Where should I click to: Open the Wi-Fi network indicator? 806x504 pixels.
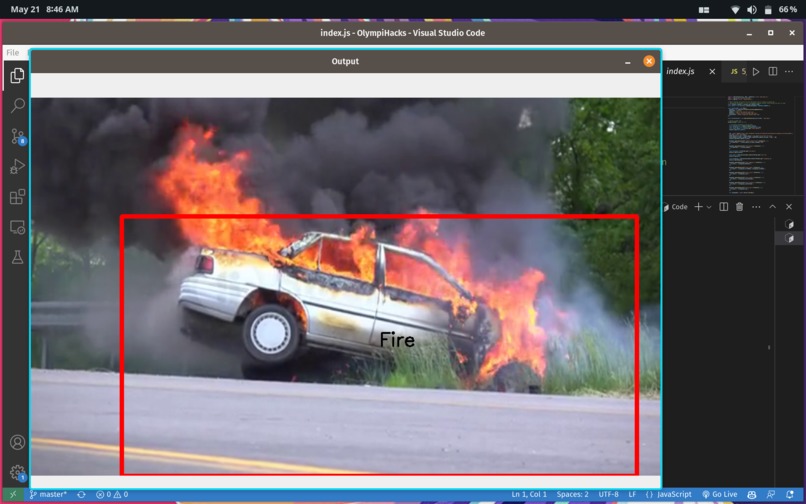pos(735,10)
